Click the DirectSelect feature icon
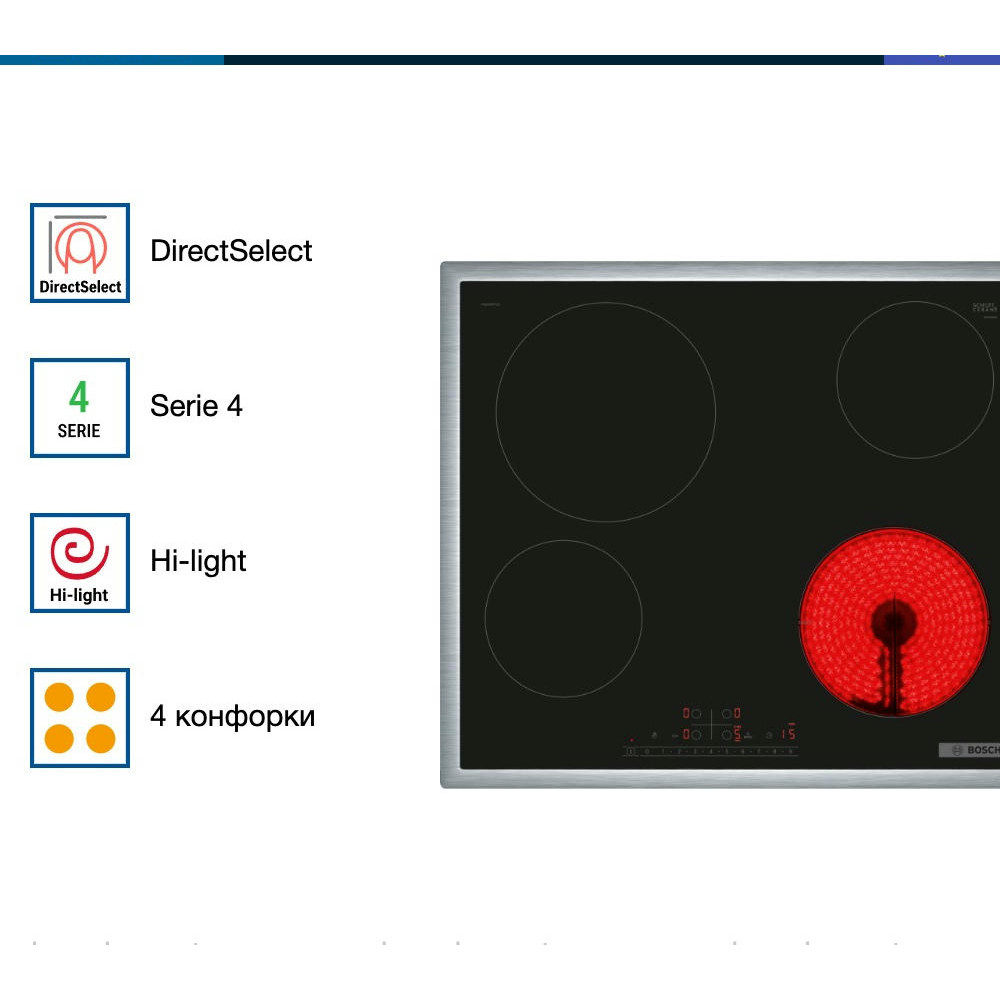This screenshot has width=1000, height=1000. click(x=80, y=253)
